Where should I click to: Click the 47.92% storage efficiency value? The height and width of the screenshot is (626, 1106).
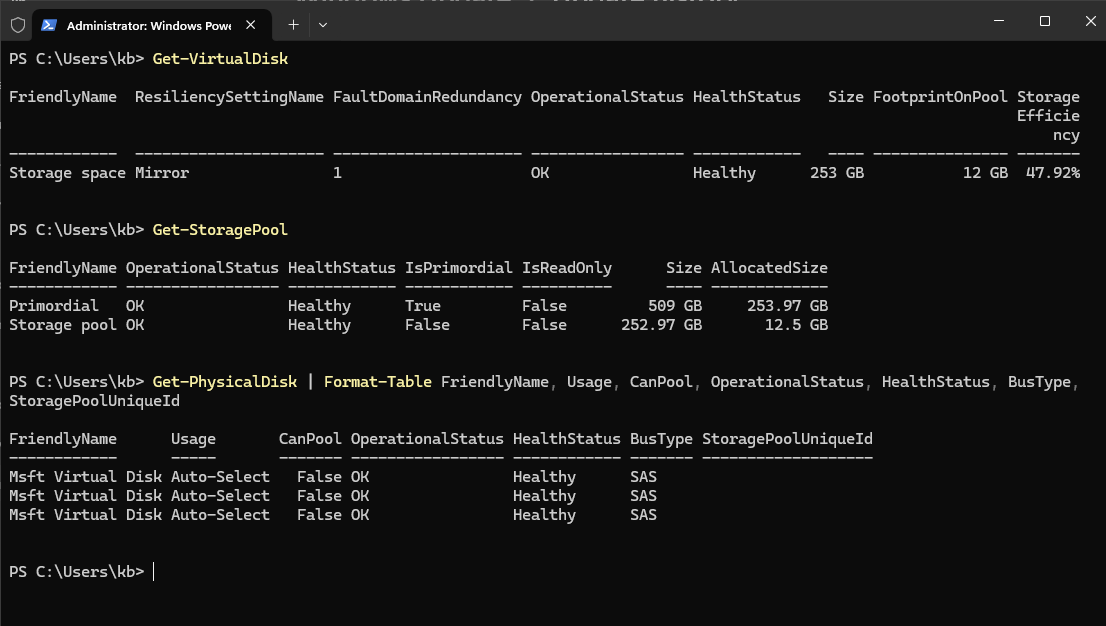pos(1053,173)
